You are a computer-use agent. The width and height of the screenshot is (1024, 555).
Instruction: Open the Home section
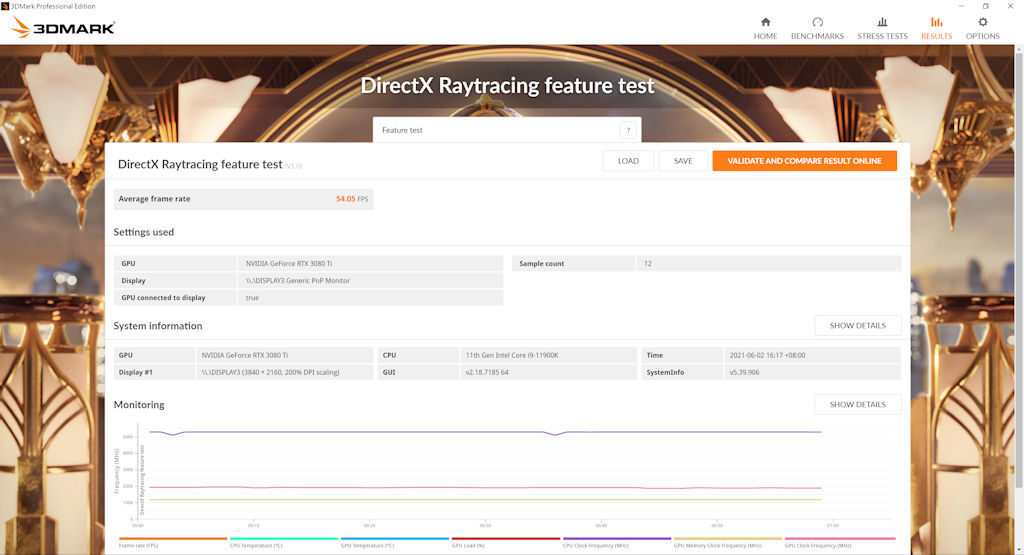pyautogui.click(x=765, y=29)
